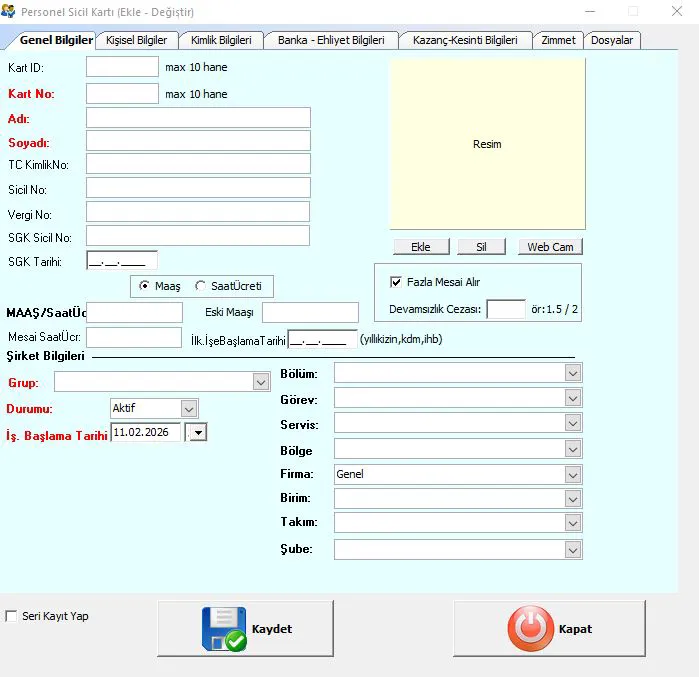The image size is (699, 677).
Task: Switch to the Kişisel Bilgiler tab
Action: pyautogui.click(x=138, y=40)
